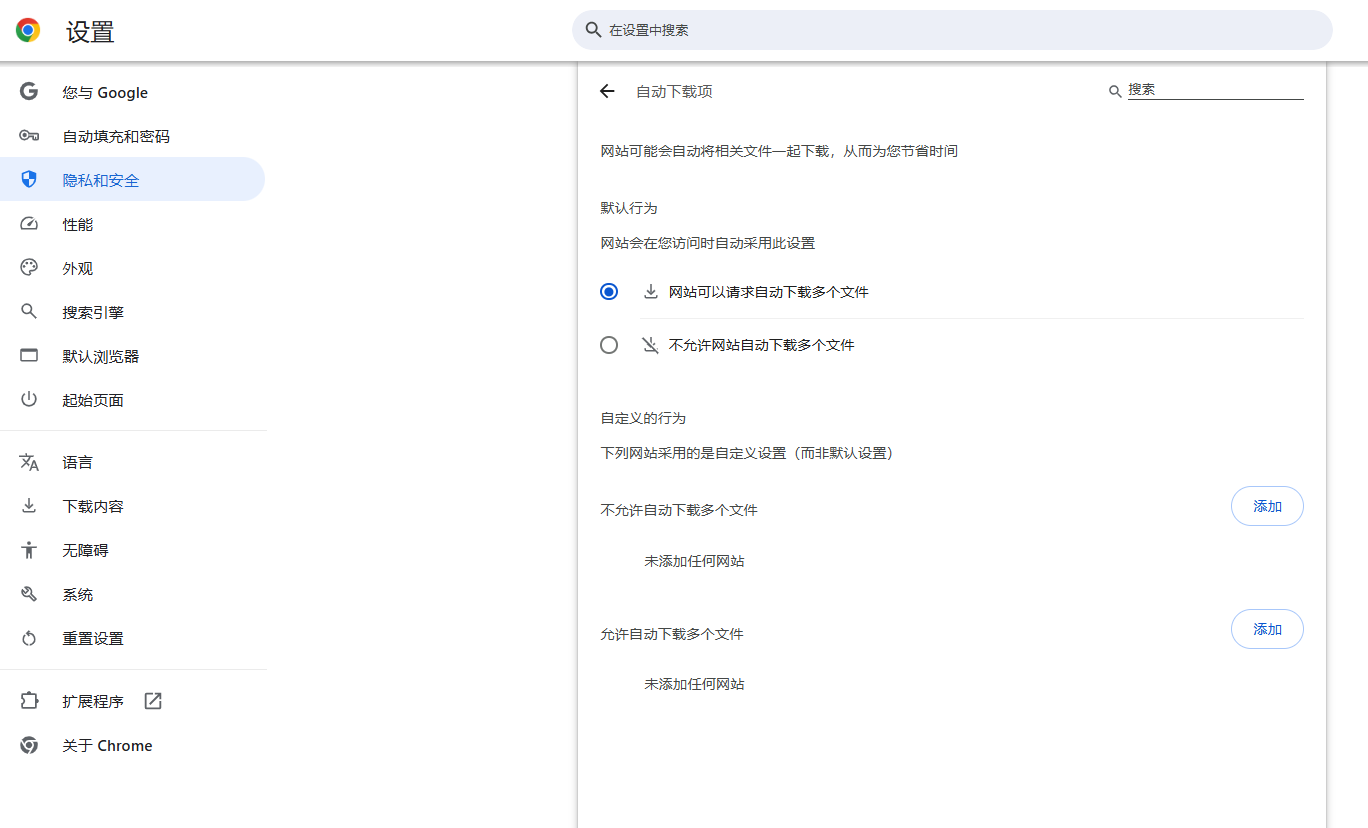
Task: Click the crossed-out download icon beside 不允许网站自动下载多个文件
Action: point(650,345)
